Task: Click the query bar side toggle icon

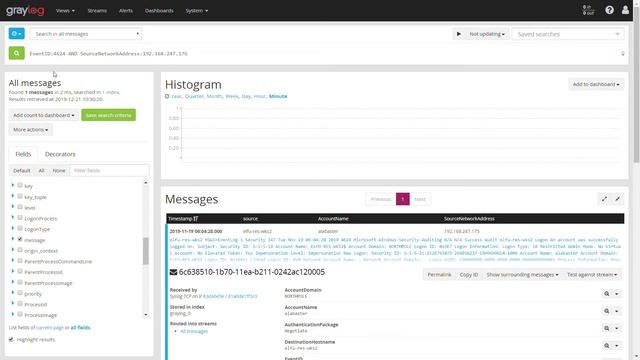Action: point(623,53)
